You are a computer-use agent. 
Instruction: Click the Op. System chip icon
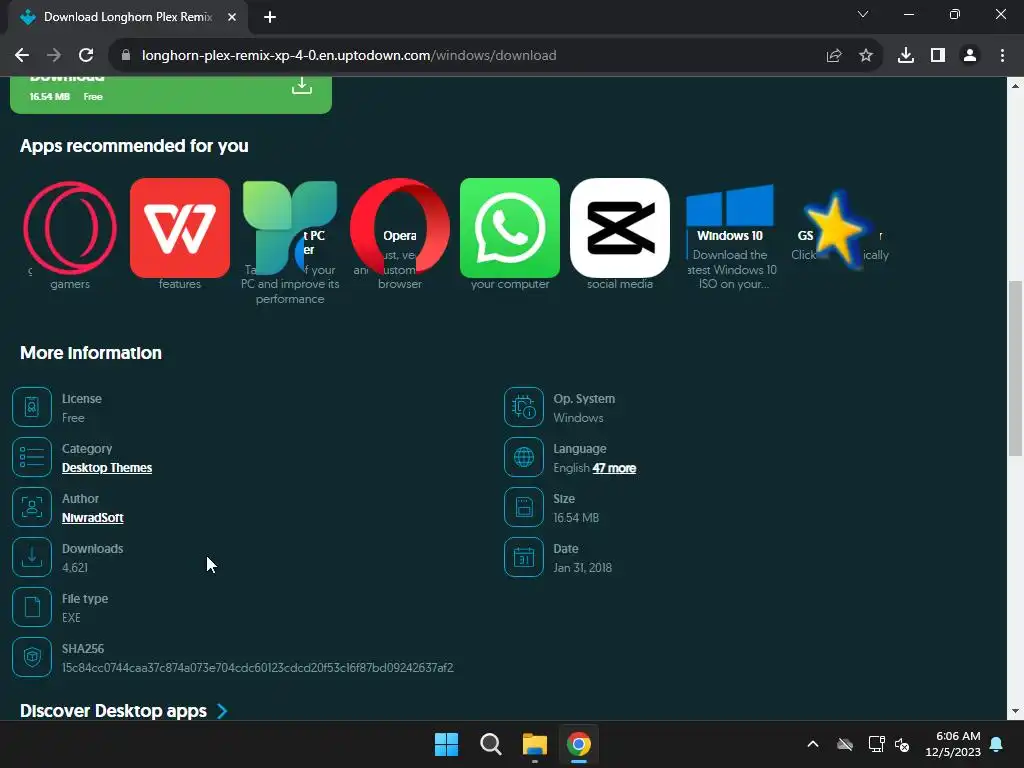[524, 407]
